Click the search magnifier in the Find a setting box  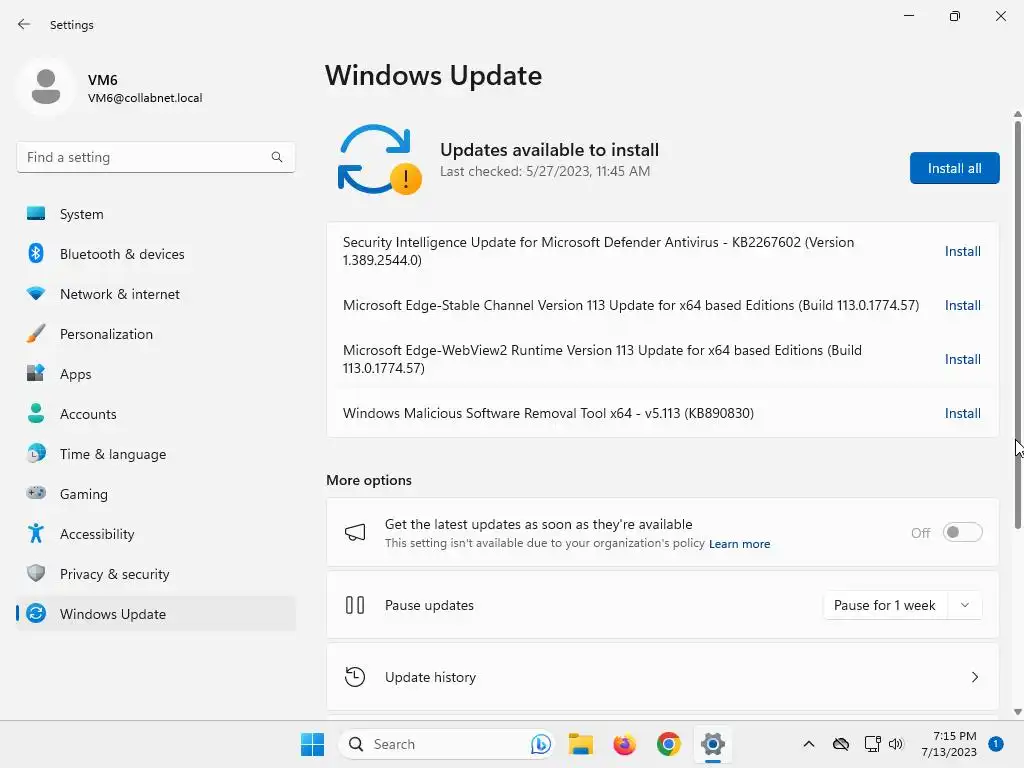[277, 157]
